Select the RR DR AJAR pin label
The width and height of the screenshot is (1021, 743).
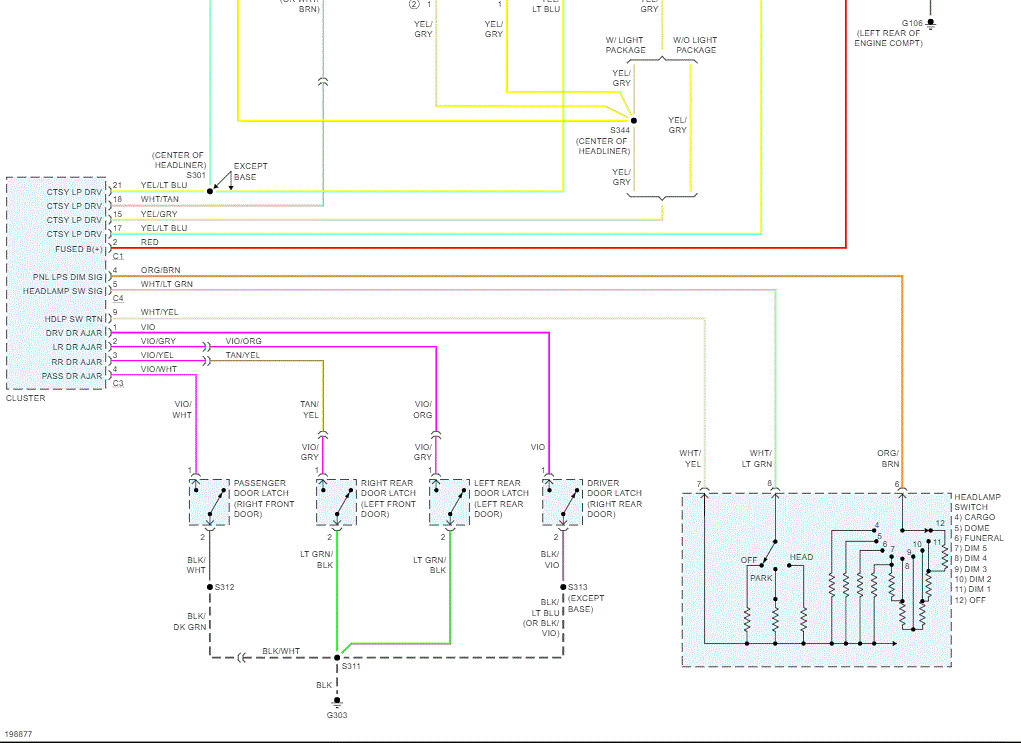click(x=76, y=362)
